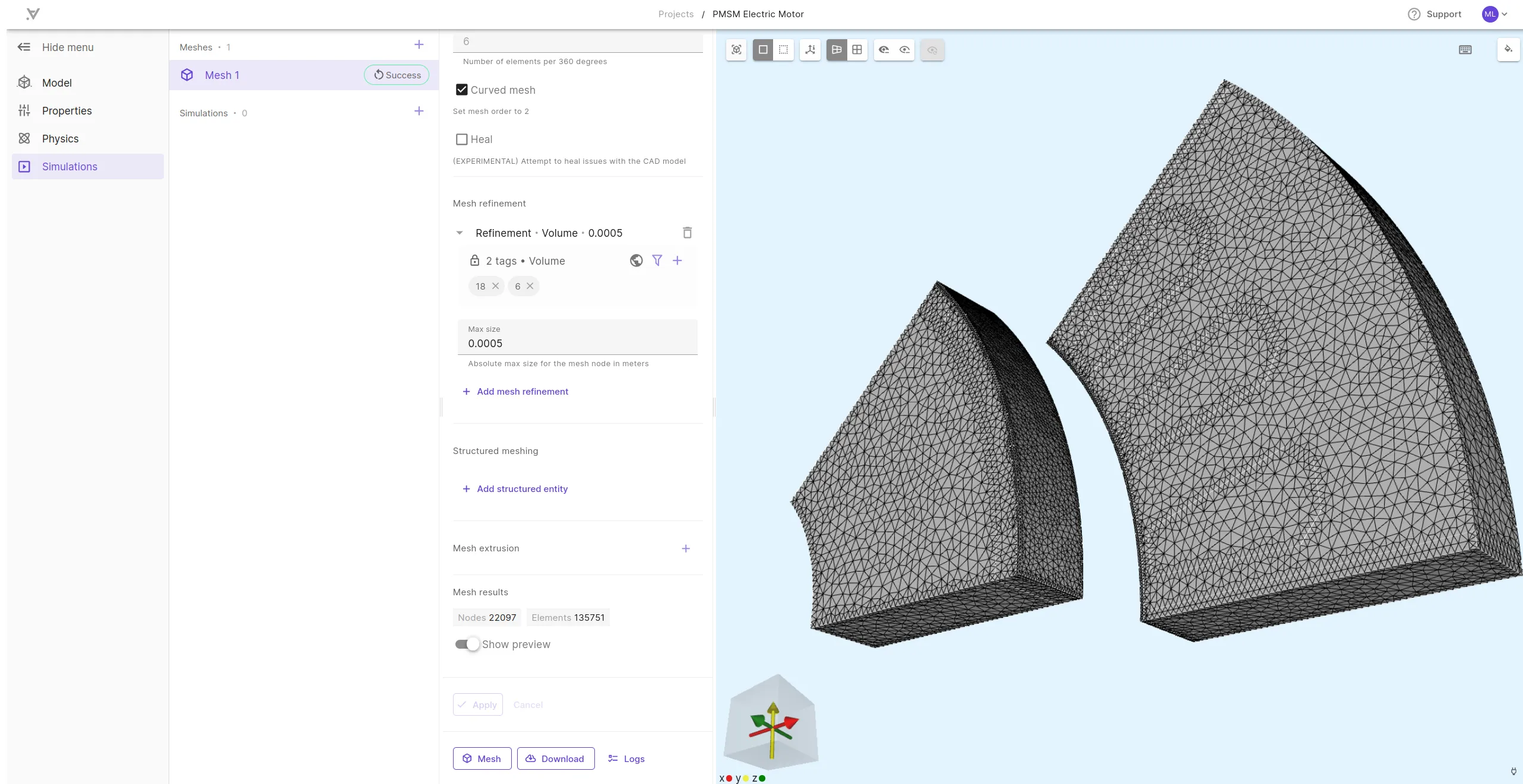Image resolution: width=1523 pixels, height=784 pixels.
Task: Click the orientation axis cube widget
Action: click(771, 722)
